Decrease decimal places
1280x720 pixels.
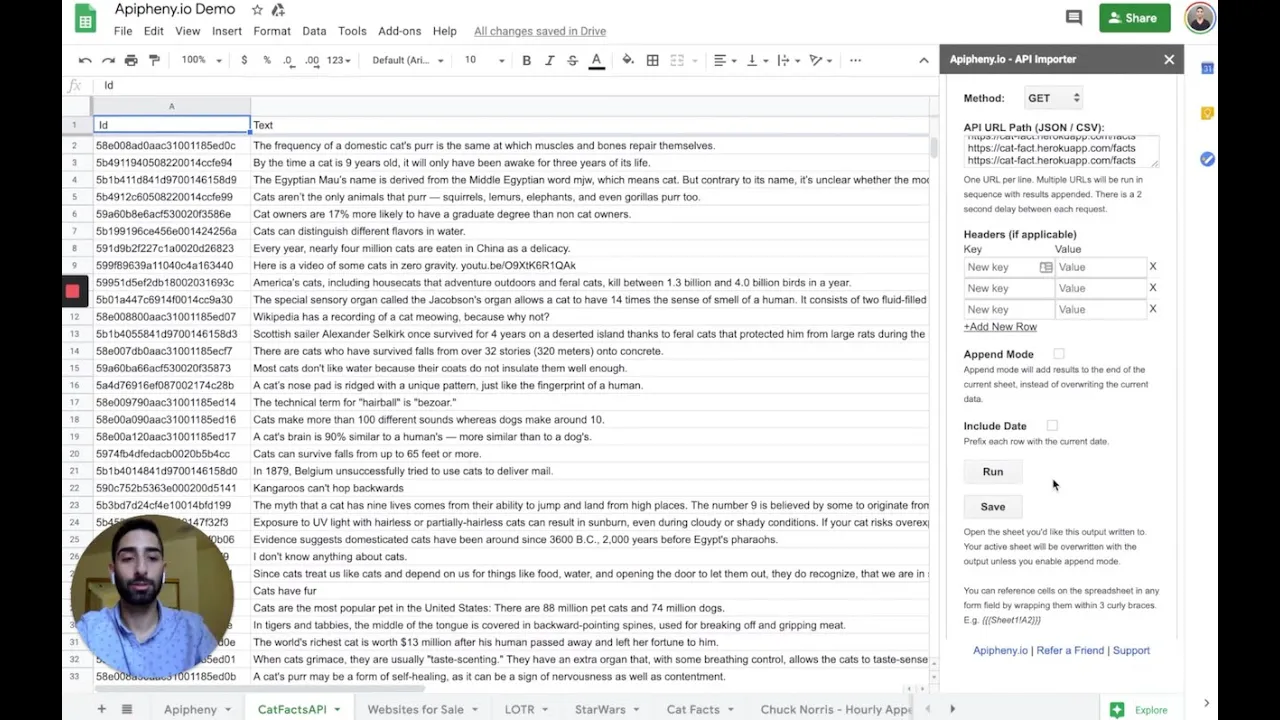pyautogui.click(x=289, y=60)
